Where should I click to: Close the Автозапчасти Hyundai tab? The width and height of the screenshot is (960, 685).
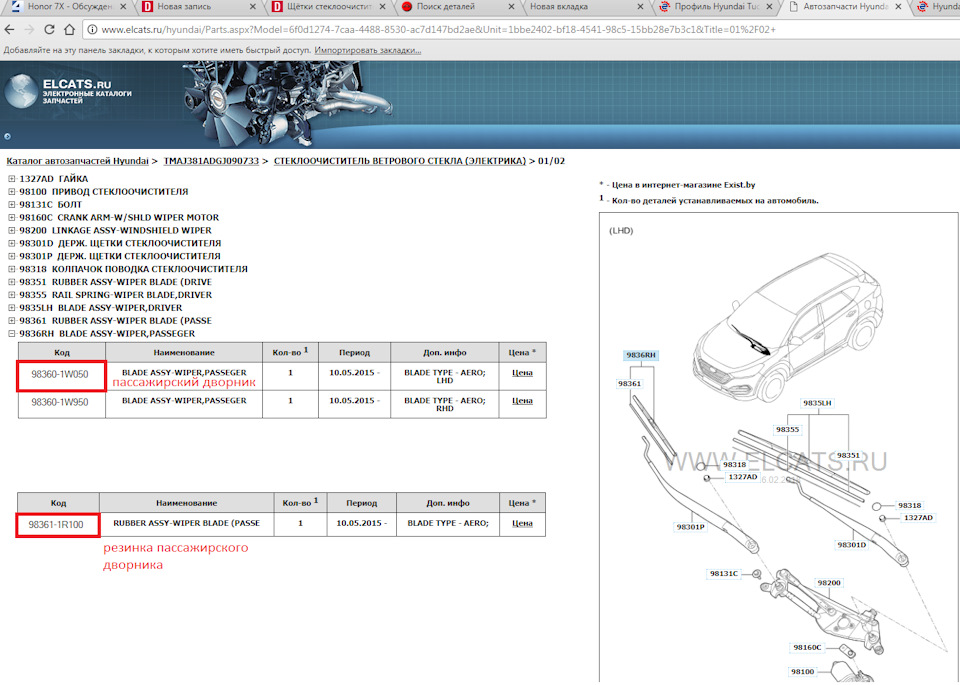pyautogui.click(x=898, y=7)
